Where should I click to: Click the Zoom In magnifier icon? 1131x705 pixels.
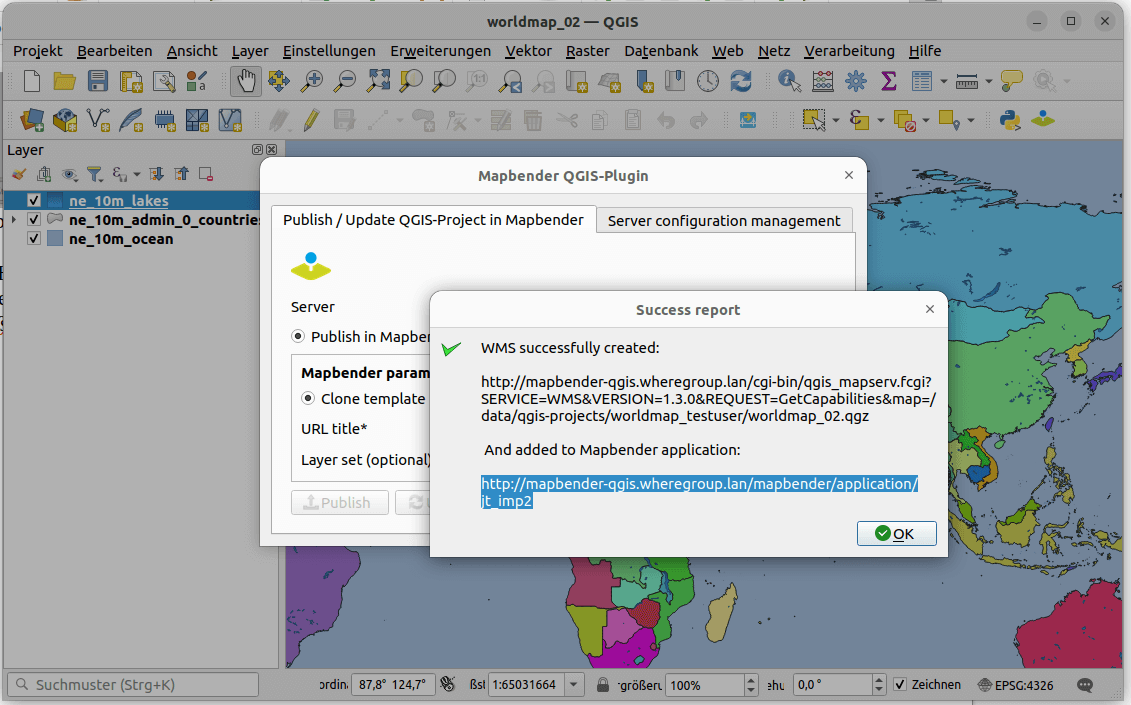313,81
